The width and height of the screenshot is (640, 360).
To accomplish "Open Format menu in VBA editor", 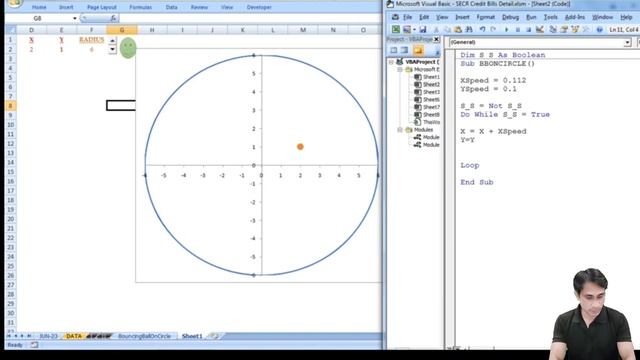I will click(486, 17).
